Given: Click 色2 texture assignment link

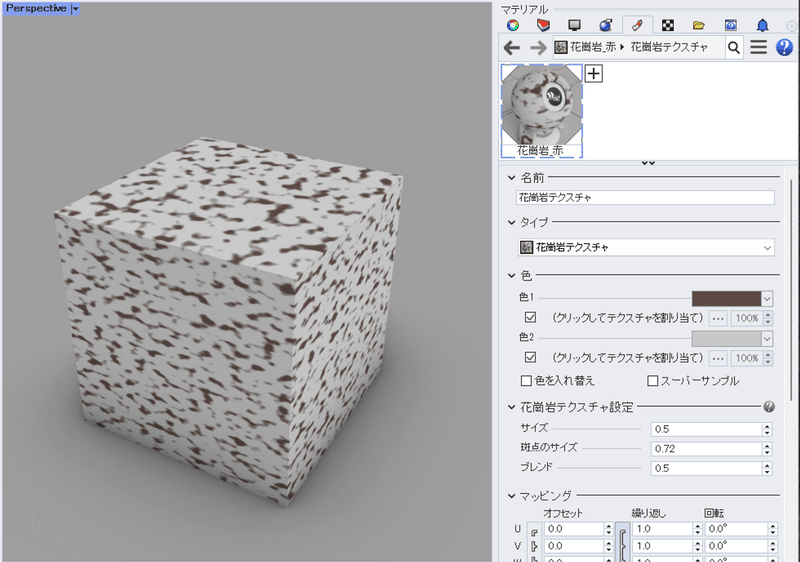Looking at the screenshot, I should point(628,357).
